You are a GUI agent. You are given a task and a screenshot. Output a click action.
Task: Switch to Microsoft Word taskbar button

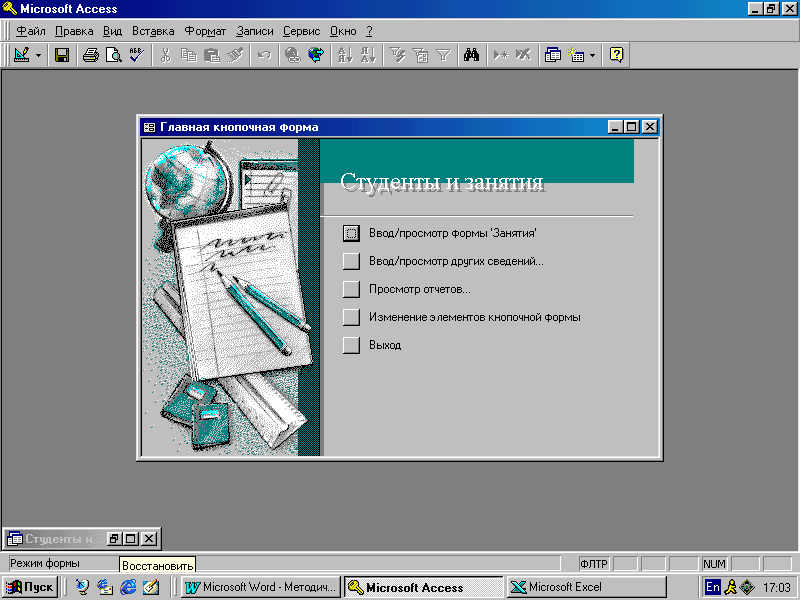click(261, 587)
